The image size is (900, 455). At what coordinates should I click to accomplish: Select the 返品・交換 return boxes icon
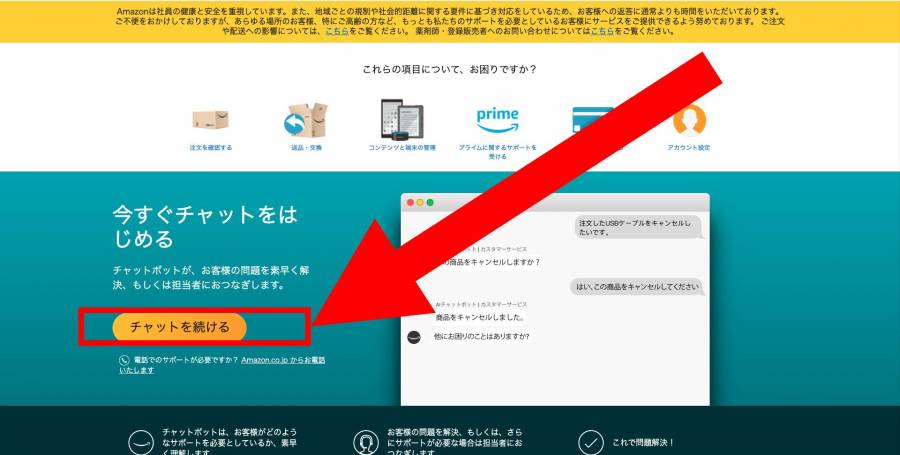(306, 119)
